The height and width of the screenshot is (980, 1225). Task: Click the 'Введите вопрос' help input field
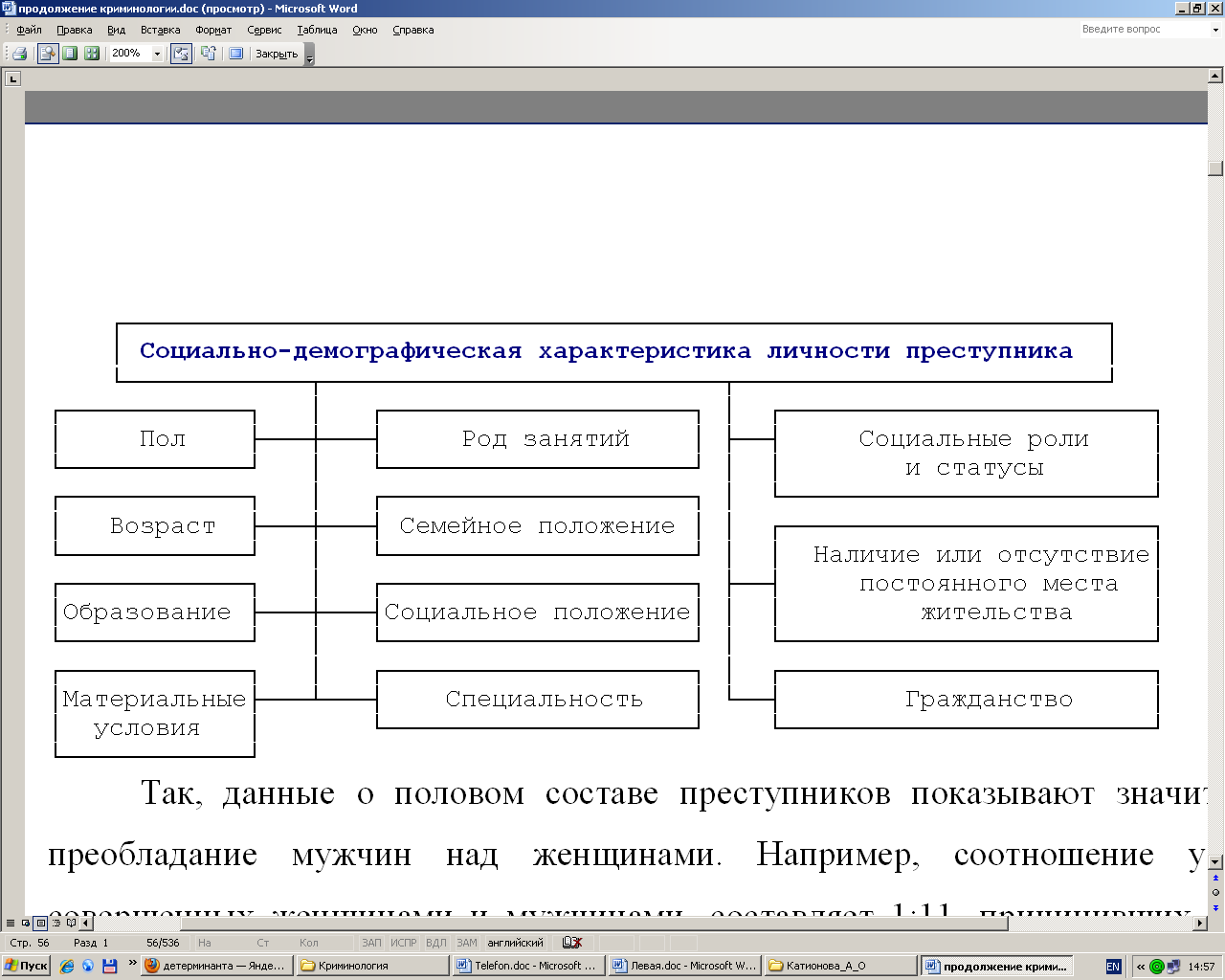point(1144,30)
